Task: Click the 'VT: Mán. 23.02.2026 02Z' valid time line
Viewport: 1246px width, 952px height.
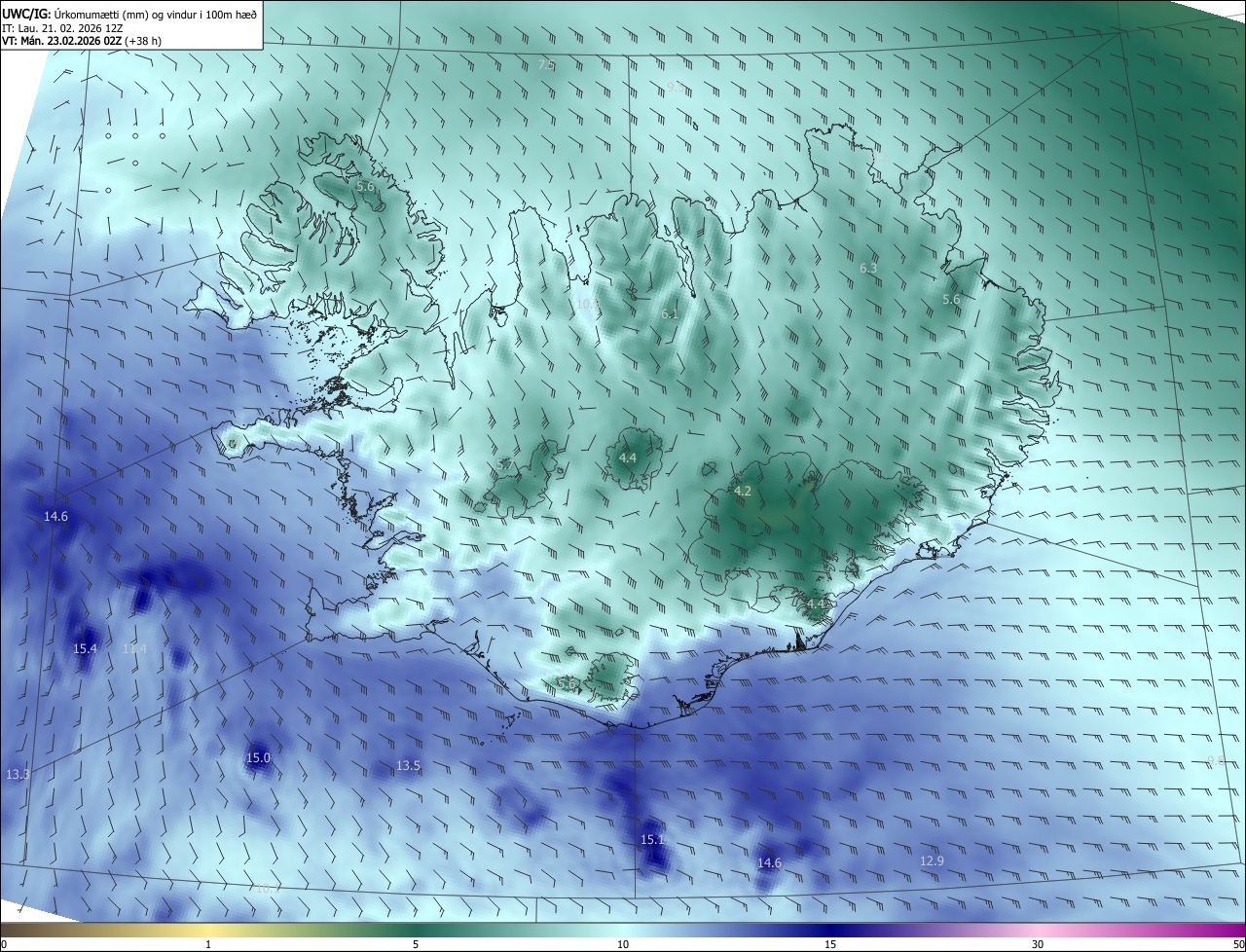Action: pos(60,41)
